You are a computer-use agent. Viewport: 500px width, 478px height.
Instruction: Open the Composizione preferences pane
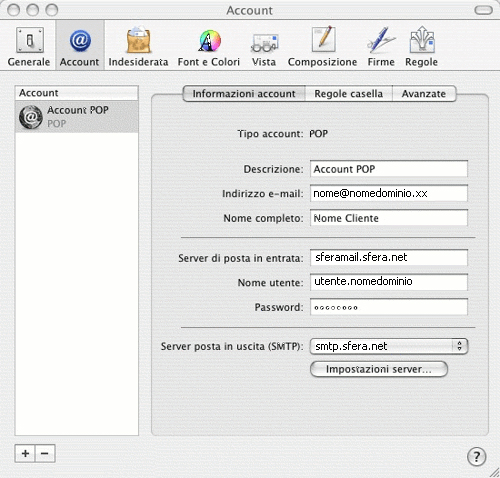point(322,47)
